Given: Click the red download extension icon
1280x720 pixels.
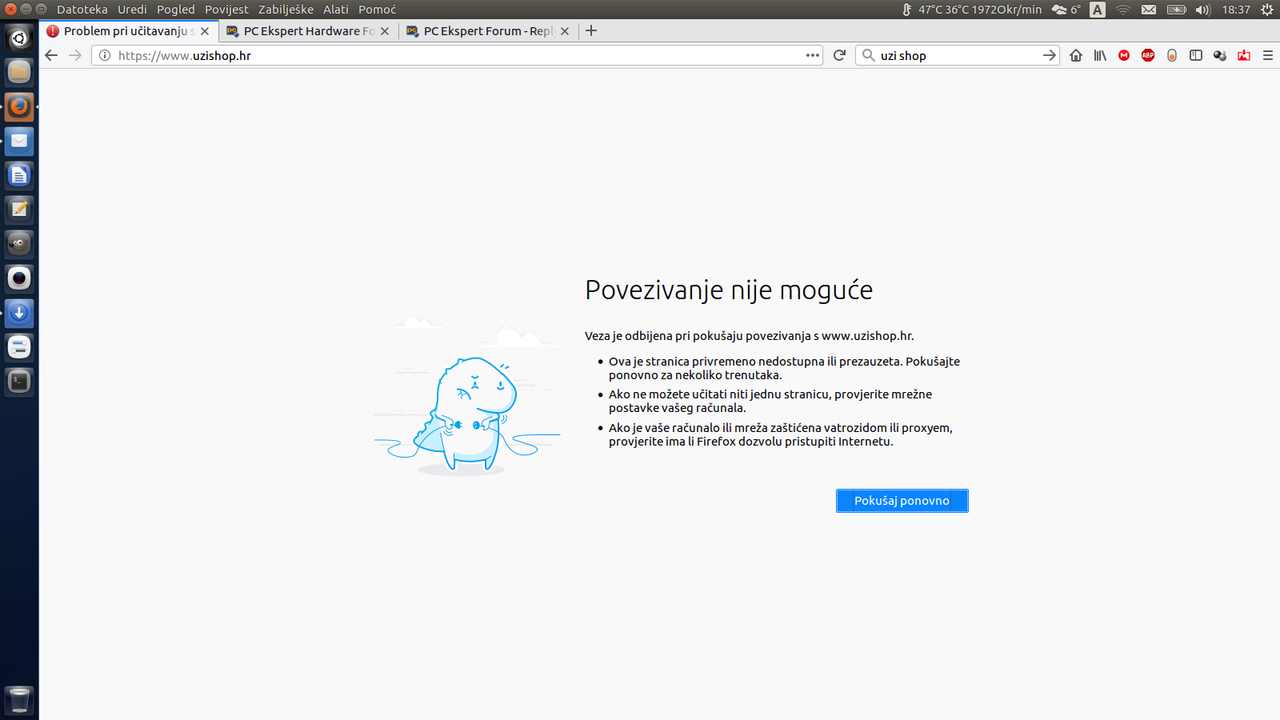Looking at the screenshot, I should [x=1244, y=56].
